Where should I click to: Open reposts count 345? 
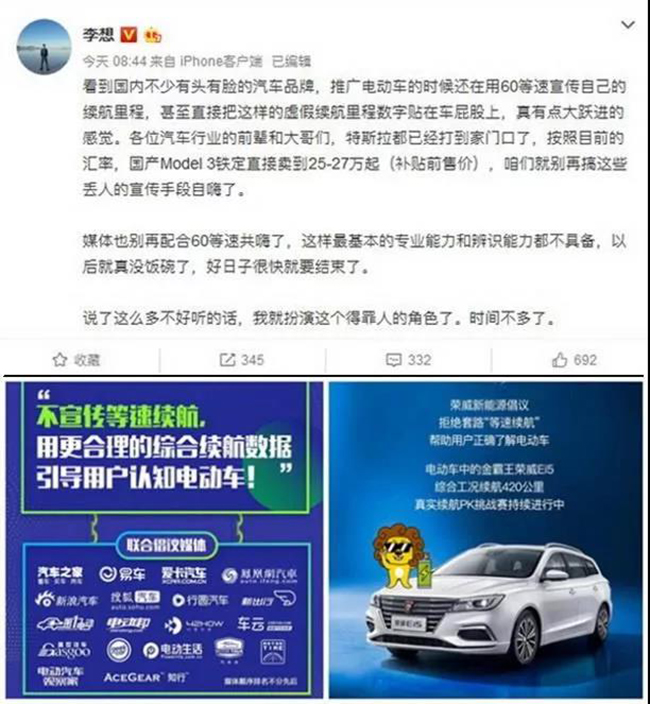pos(252,360)
